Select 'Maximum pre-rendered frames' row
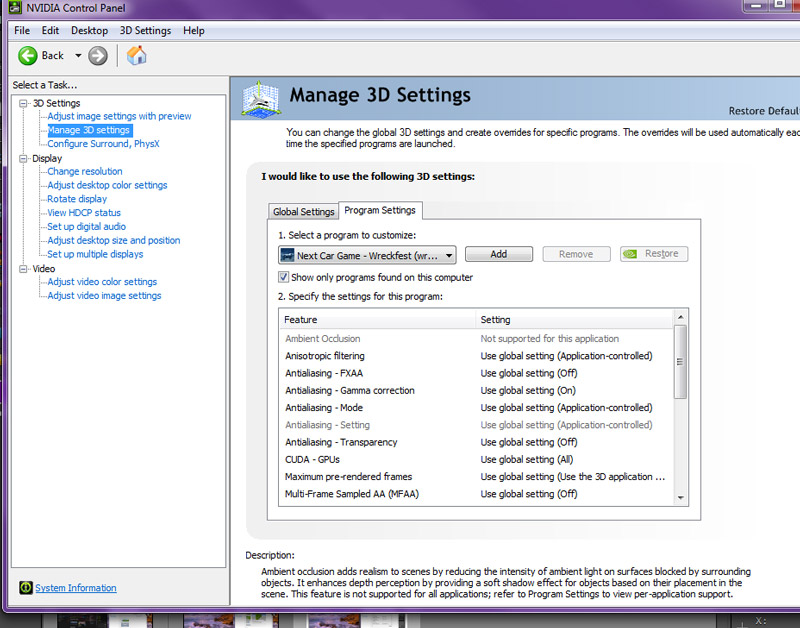The height and width of the screenshot is (628, 800). pos(476,477)
